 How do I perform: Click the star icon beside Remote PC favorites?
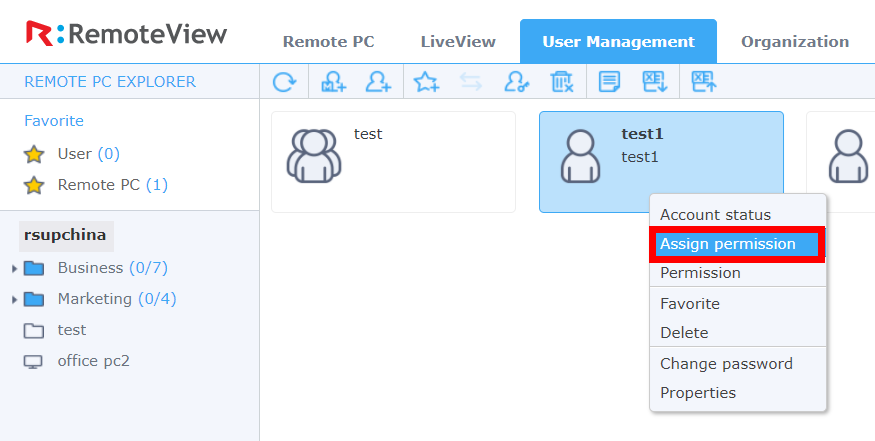pos(34,185)
